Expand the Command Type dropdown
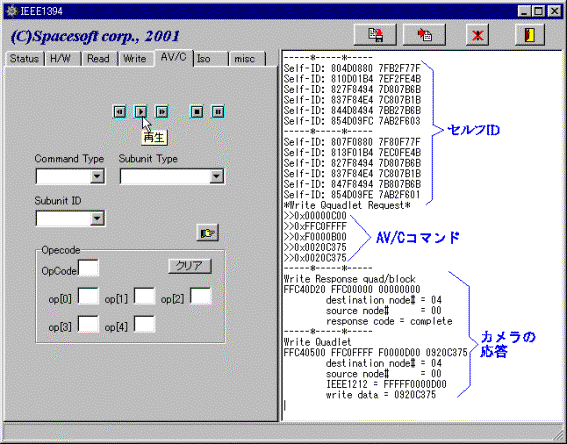The width and height of the screenshot is (567, 444). click(97, 176)
